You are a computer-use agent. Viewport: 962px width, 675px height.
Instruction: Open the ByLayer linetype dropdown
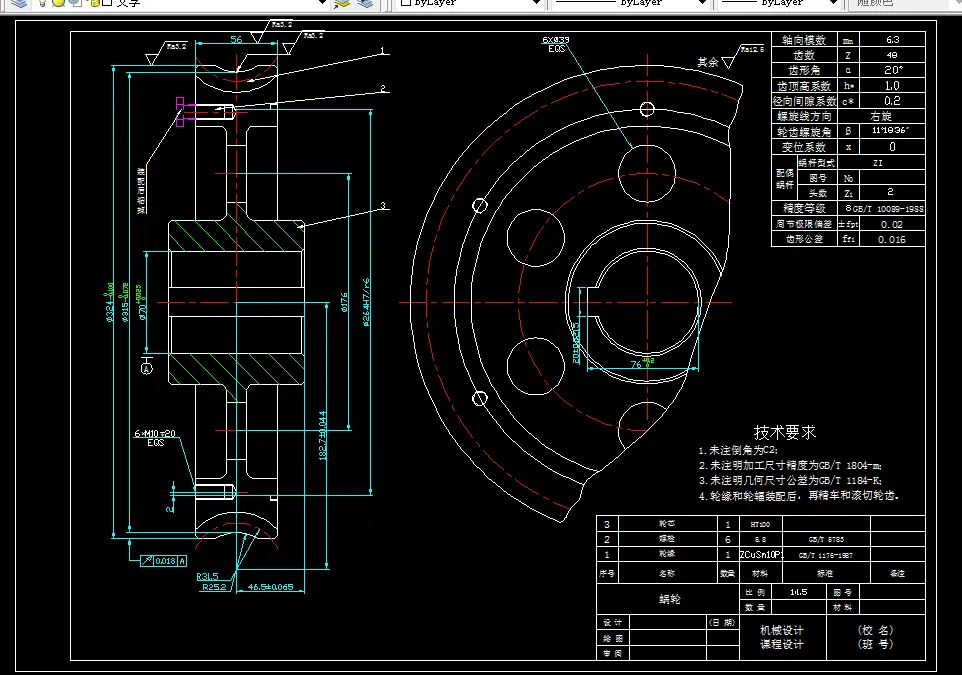pyautogui.click(x=631, y=3)
